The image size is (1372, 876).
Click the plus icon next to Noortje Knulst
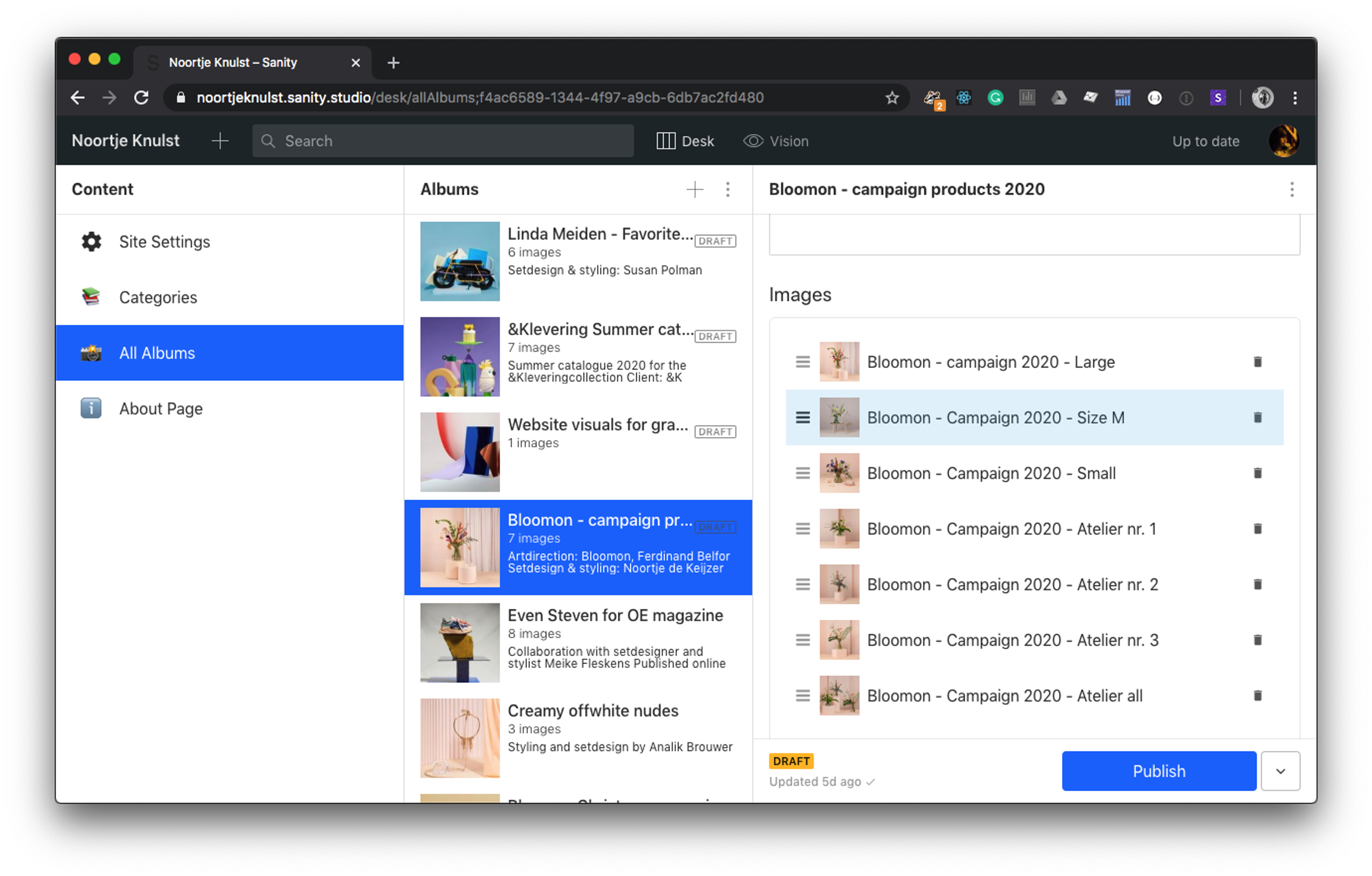tap(220, 141)
